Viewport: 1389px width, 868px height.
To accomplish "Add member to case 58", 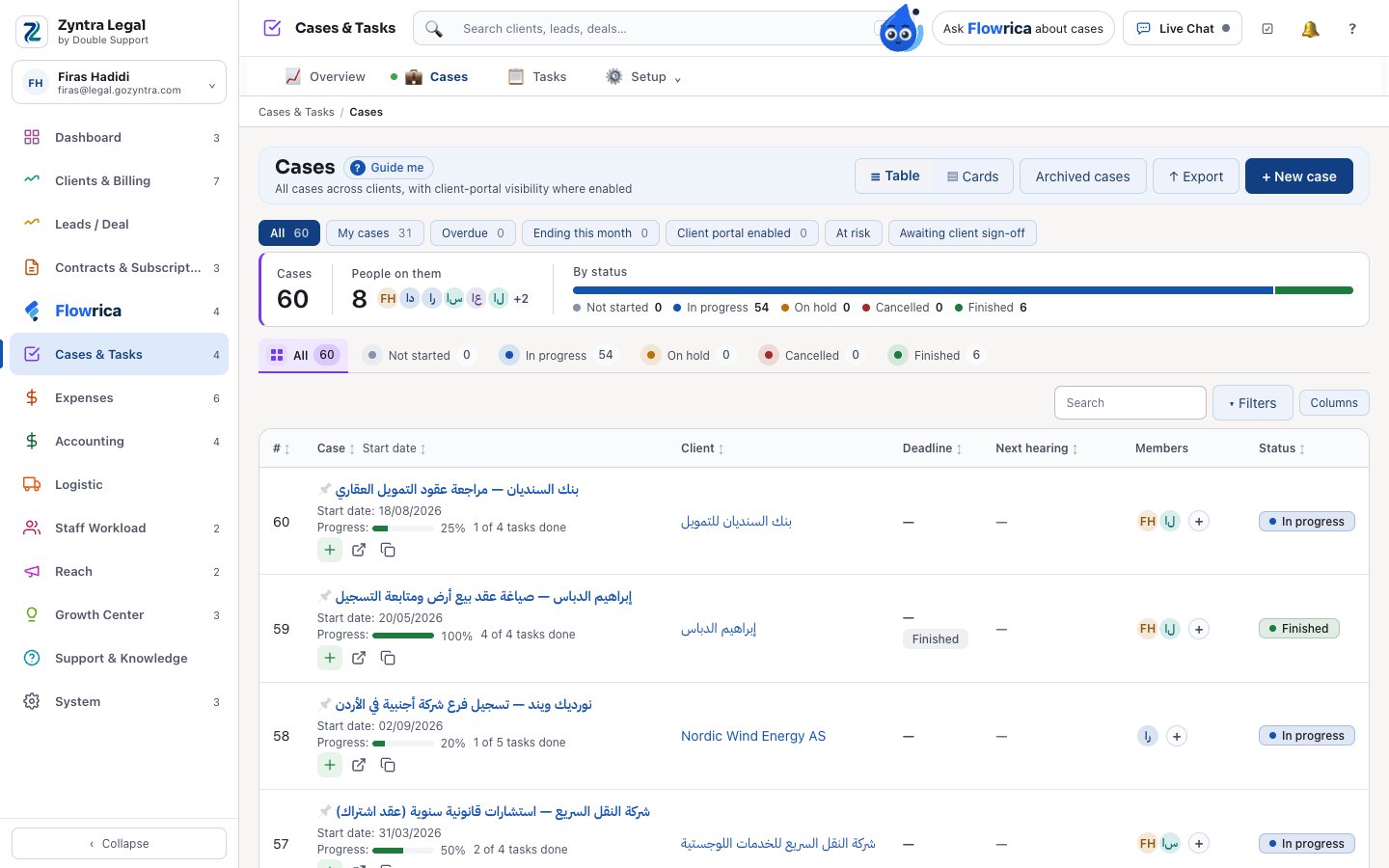I will point(1177,736).
